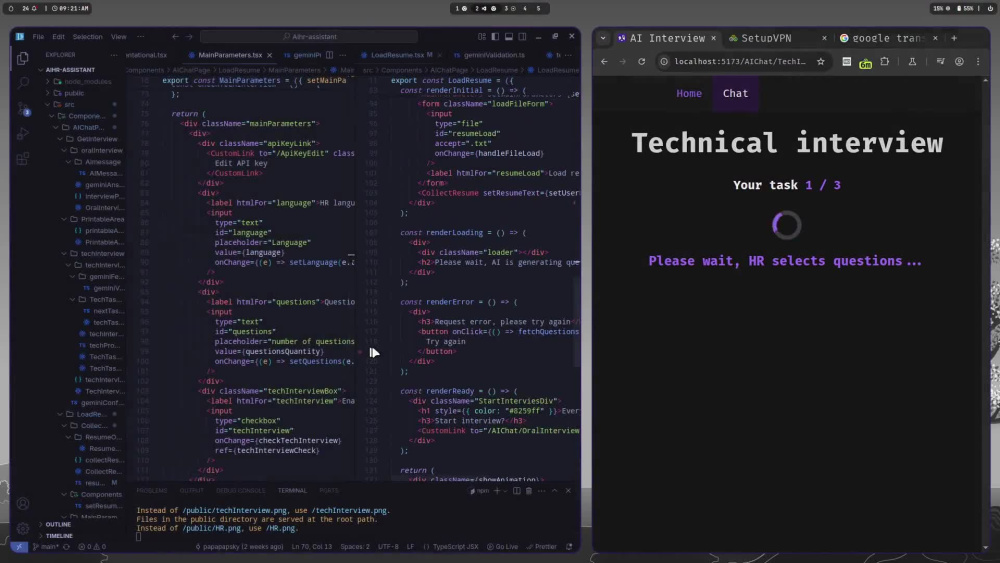Image resolution: width=1000 pixels, height=563 pixels.
Task: Open the Extensions view
Action: [23, 159]
